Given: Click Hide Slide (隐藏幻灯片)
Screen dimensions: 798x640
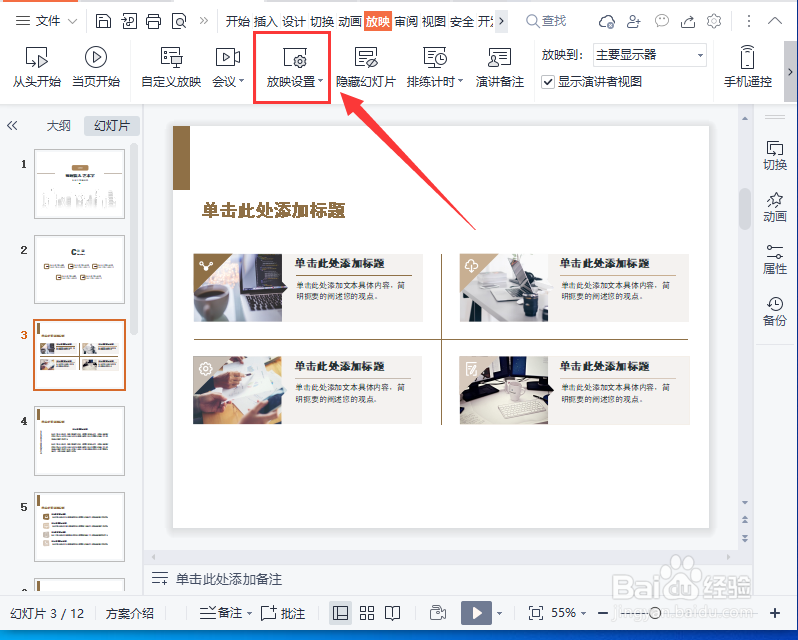Looking at the screenshot, I should pyautogui.click(x=365, y=67).
